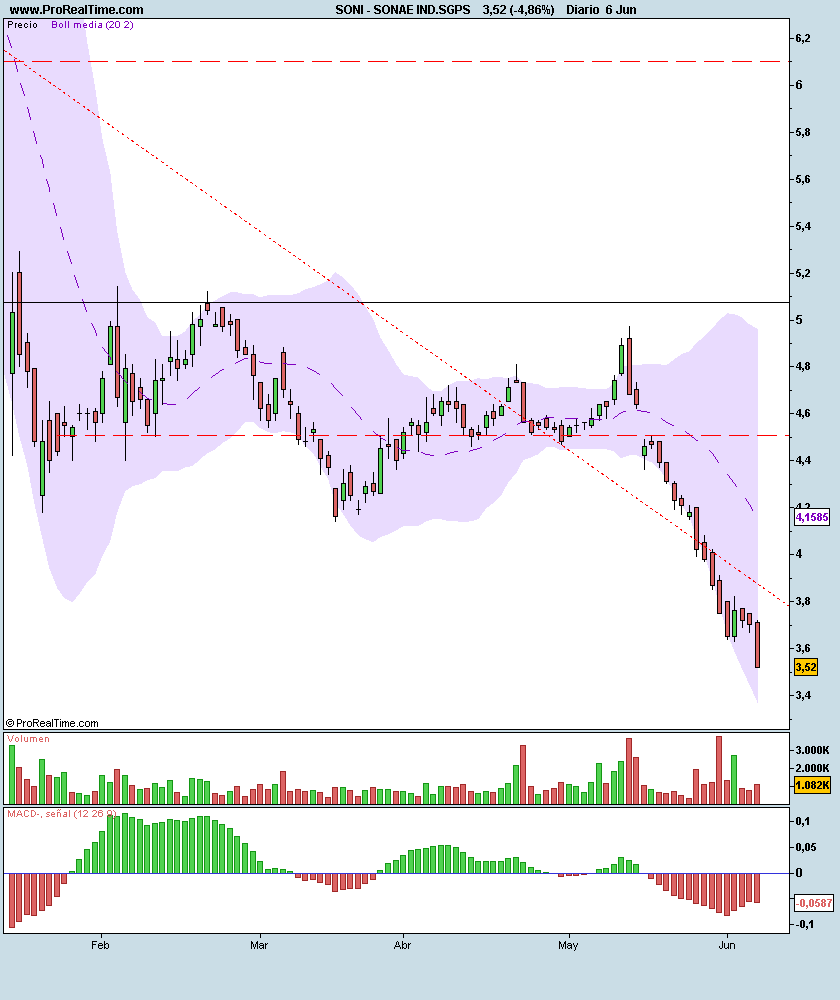The image size is (840, 1000).
Task: Click the 5,8 price axis label
Action: [802, 133]
